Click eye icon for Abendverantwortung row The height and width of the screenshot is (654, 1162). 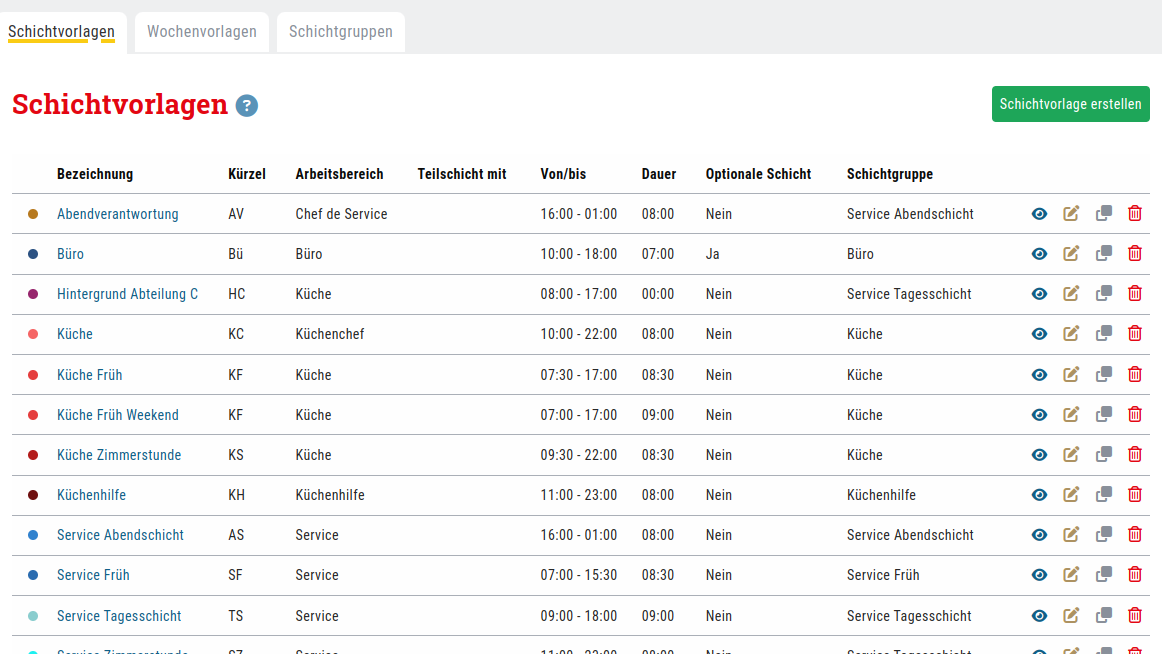[1039, 213]
